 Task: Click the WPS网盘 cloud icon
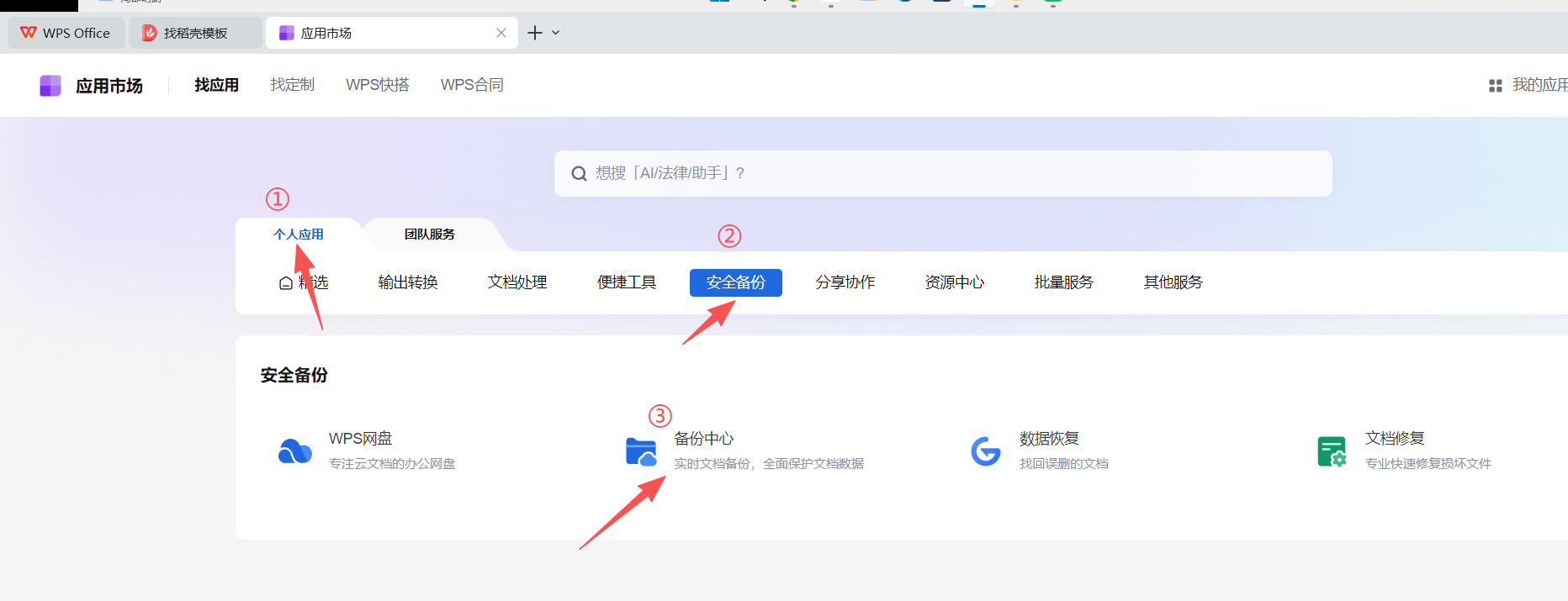coord(295,451)
